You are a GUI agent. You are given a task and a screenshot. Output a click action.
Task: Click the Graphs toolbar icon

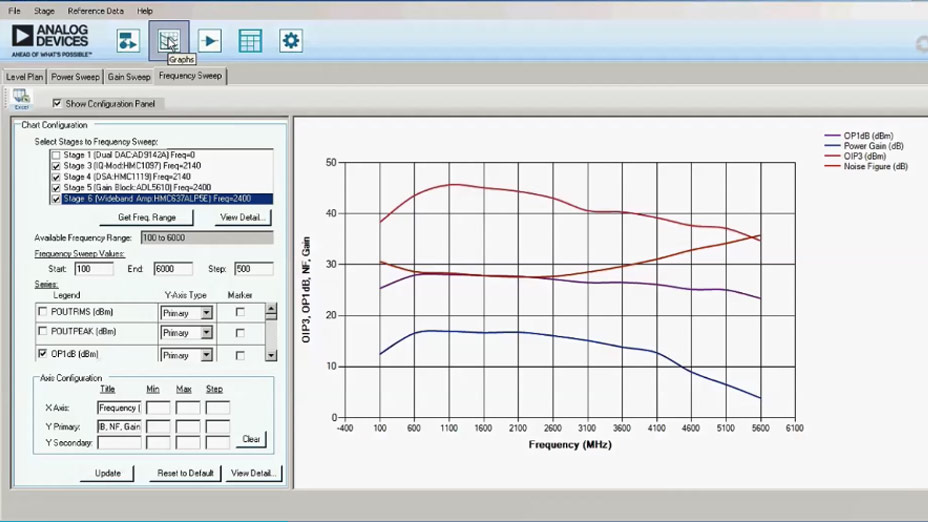click(169, 40)
